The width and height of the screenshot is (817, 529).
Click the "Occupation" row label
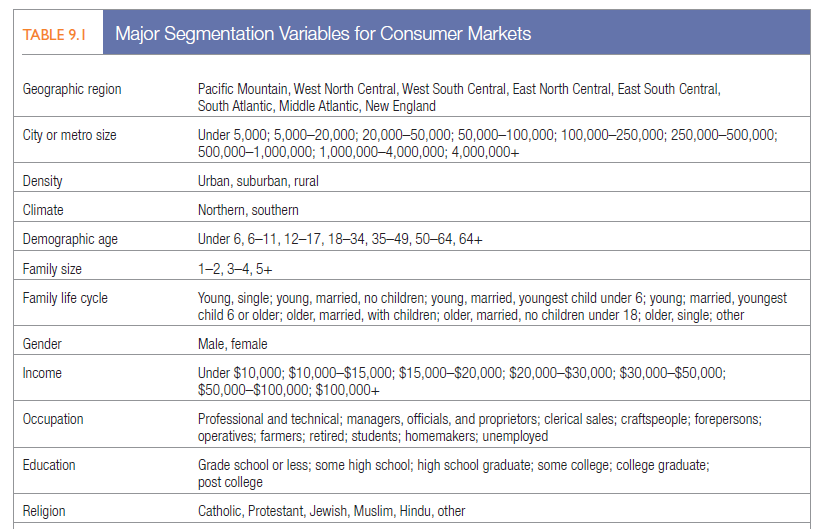pyautogui.click(x=53, y=419)
